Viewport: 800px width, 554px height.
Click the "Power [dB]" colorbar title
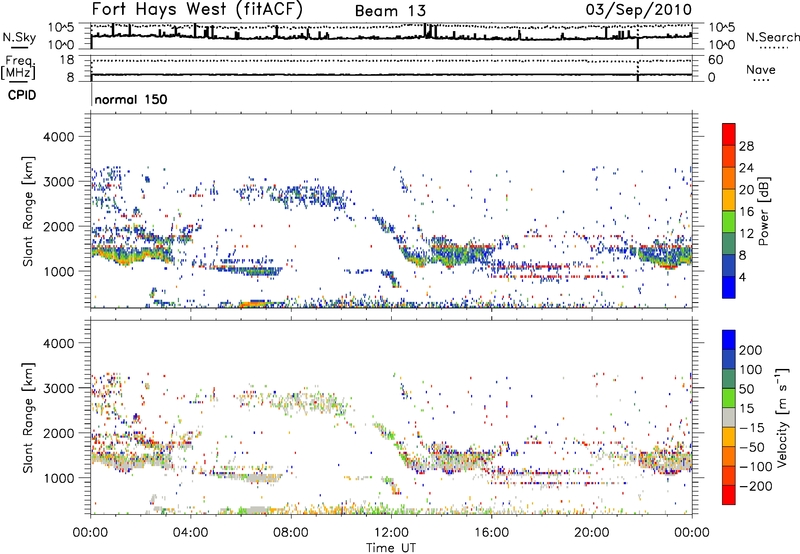tap(763, 211)
